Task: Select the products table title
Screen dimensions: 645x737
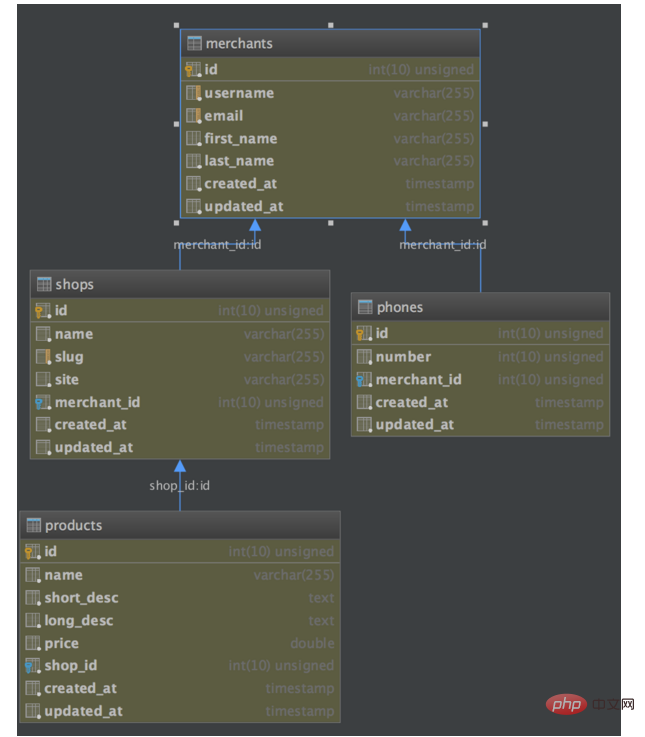Action: point(73,525)
